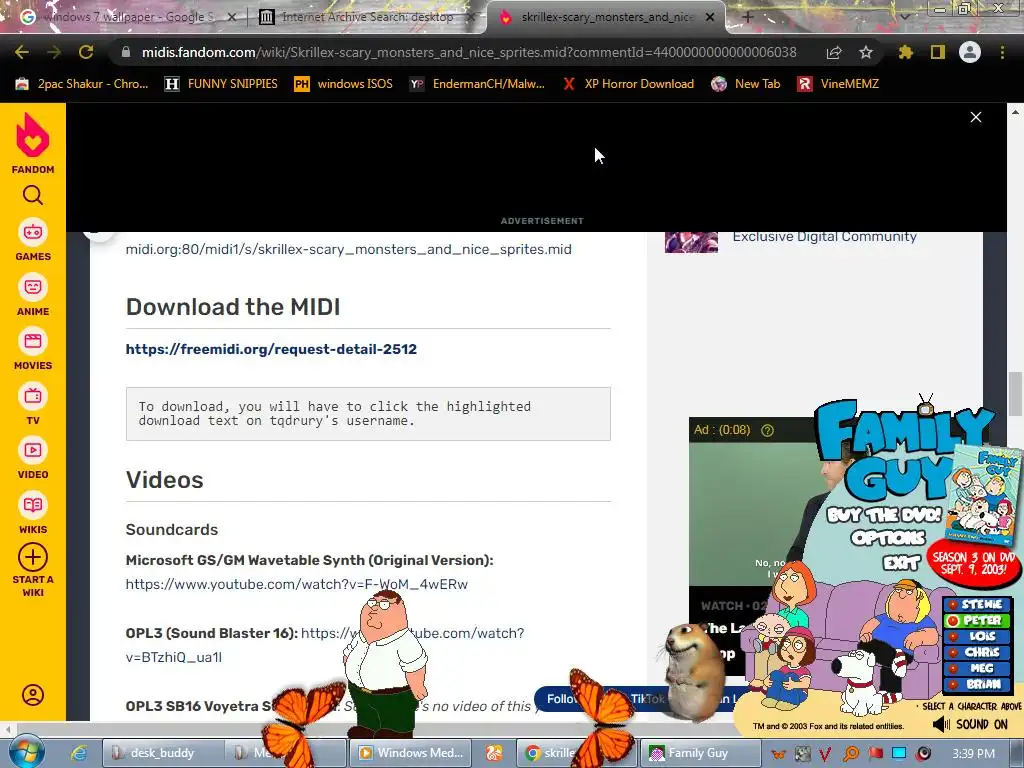
Task: Open the New Tab bookmark
Action: (746, 84)
